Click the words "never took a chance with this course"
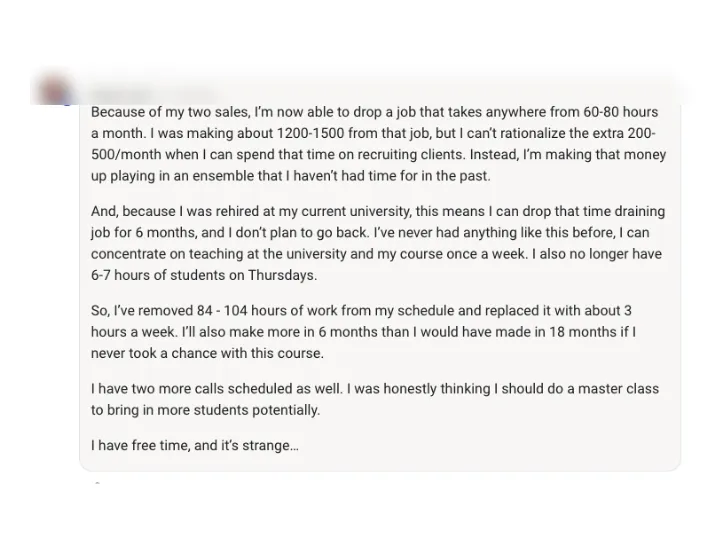The image size is (720, 540). click(x=207, y=354)
